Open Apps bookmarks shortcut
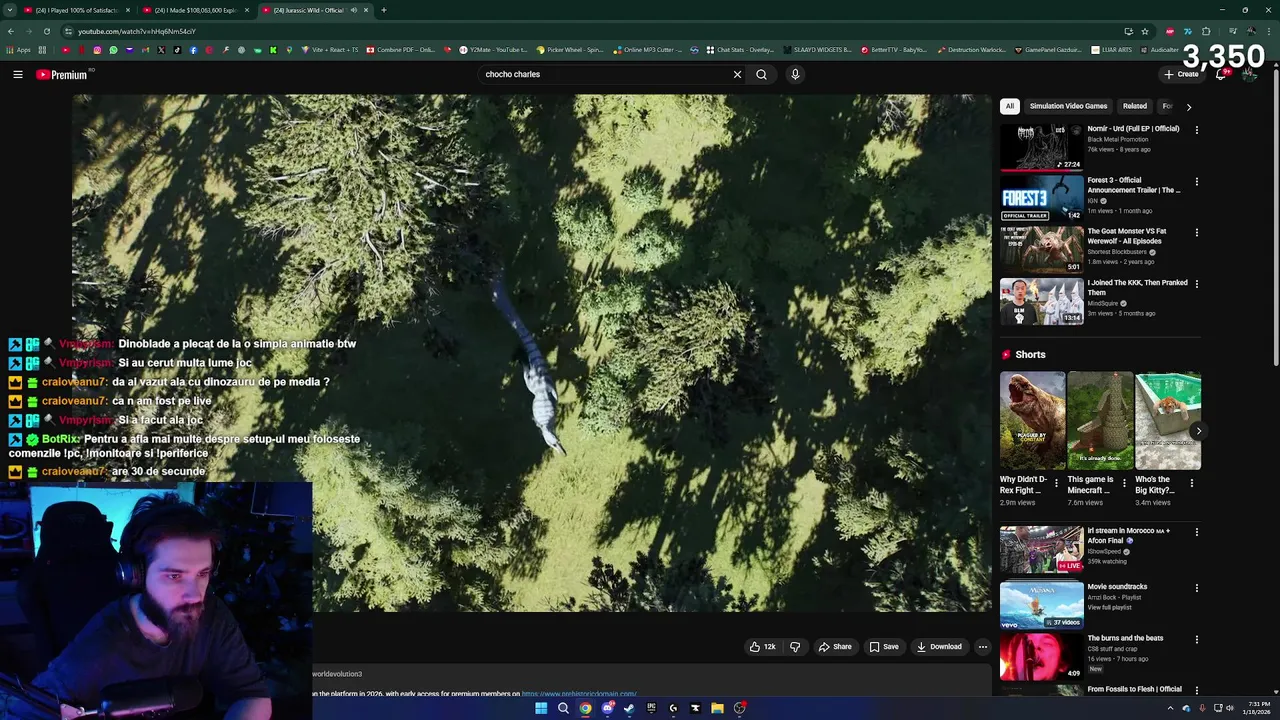This screenshot has width=1280, height=720. point(19,50)
